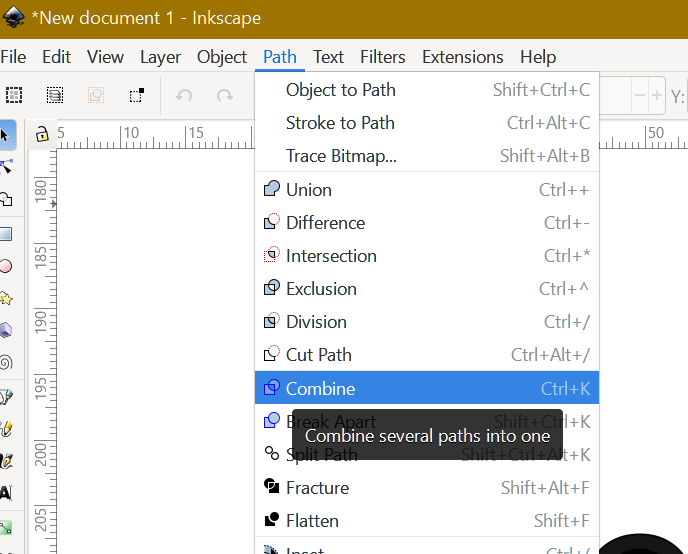Image resolution: width=688 pixels, height=554 pixels.
Task: Select the Rectangle tool
Action: pyautogui.click(x=5, y=233)
